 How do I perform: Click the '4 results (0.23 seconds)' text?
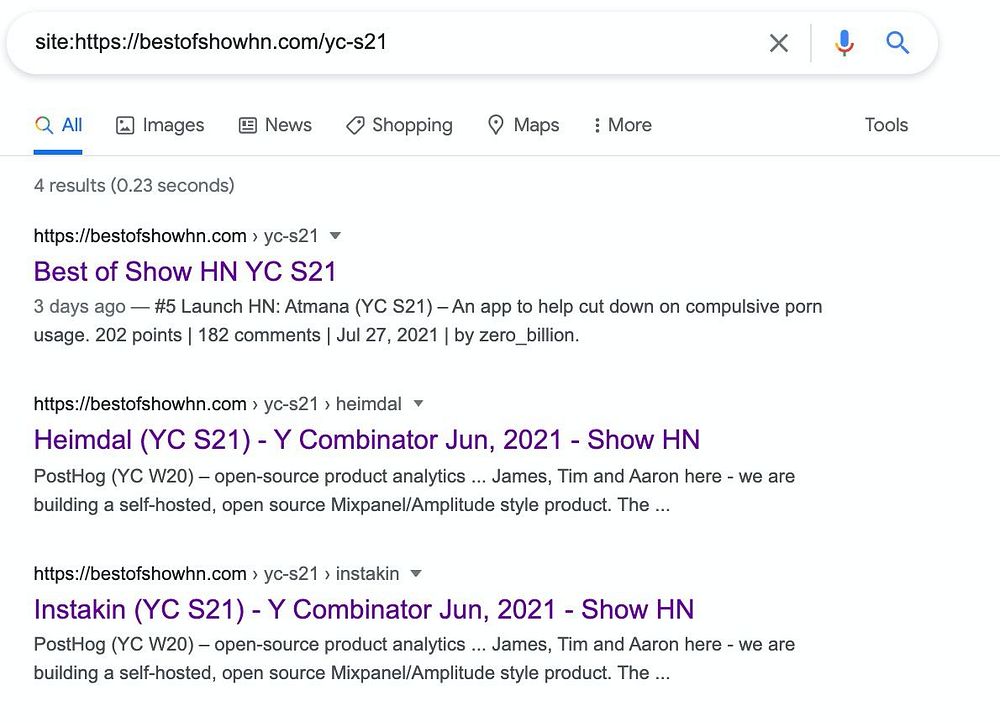tap(134, 186)
